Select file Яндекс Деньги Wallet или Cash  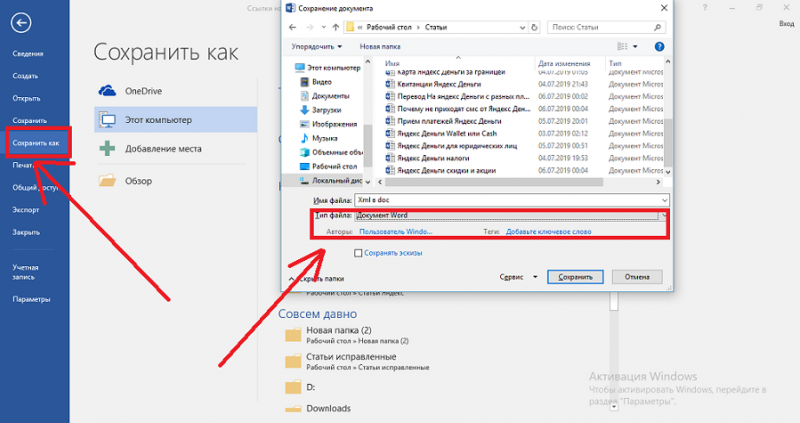click(447, 134)
